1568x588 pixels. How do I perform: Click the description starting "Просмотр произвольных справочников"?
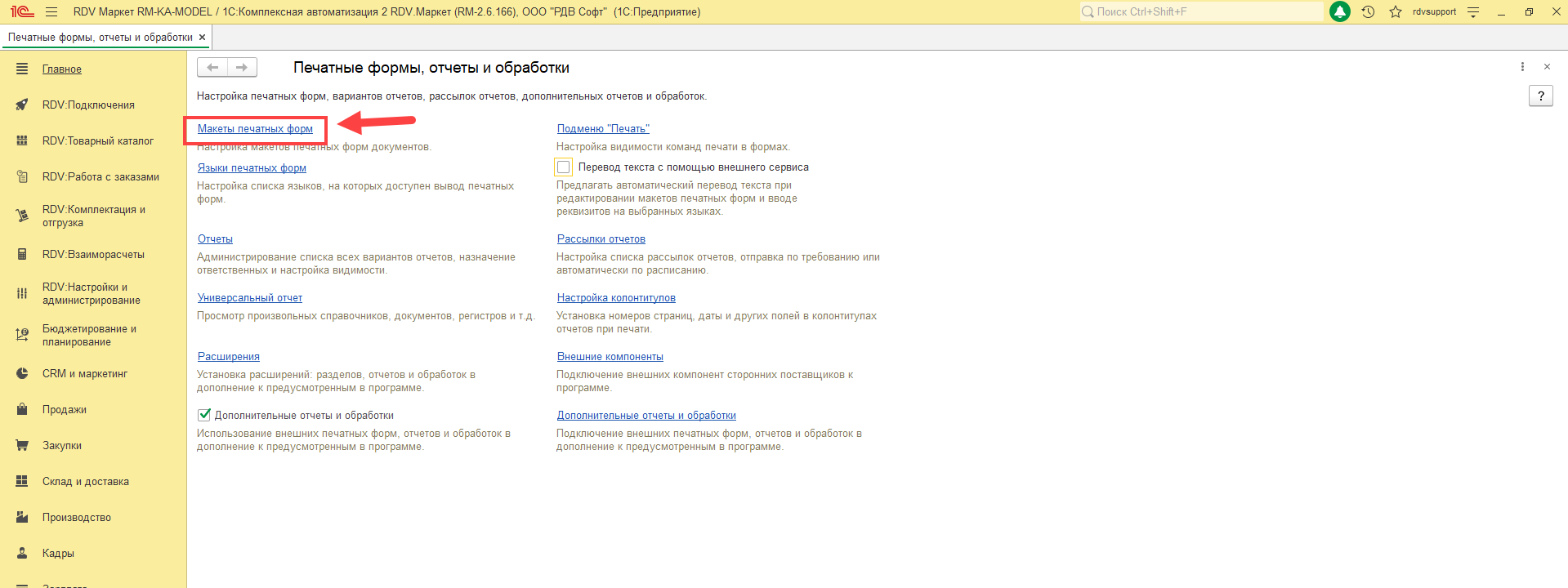pyautogui.click(x=366, y=316)
